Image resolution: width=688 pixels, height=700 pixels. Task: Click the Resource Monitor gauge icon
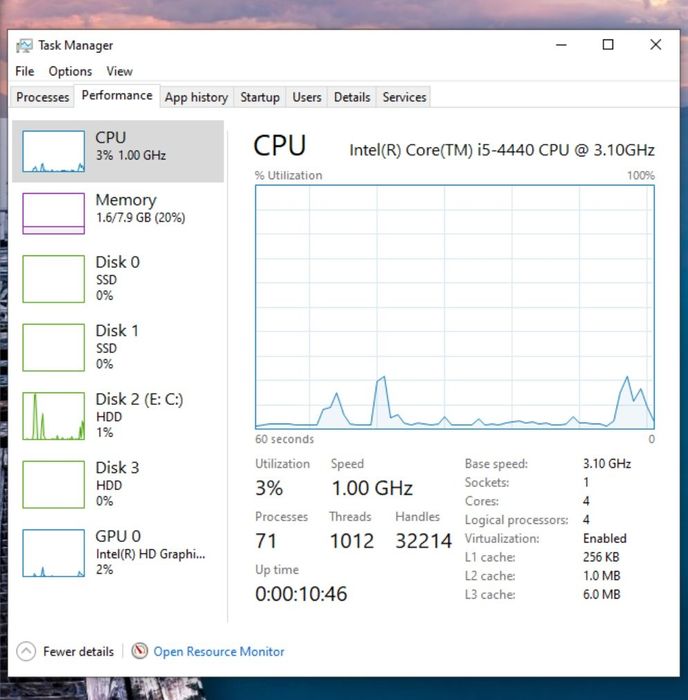click(139, 651)
